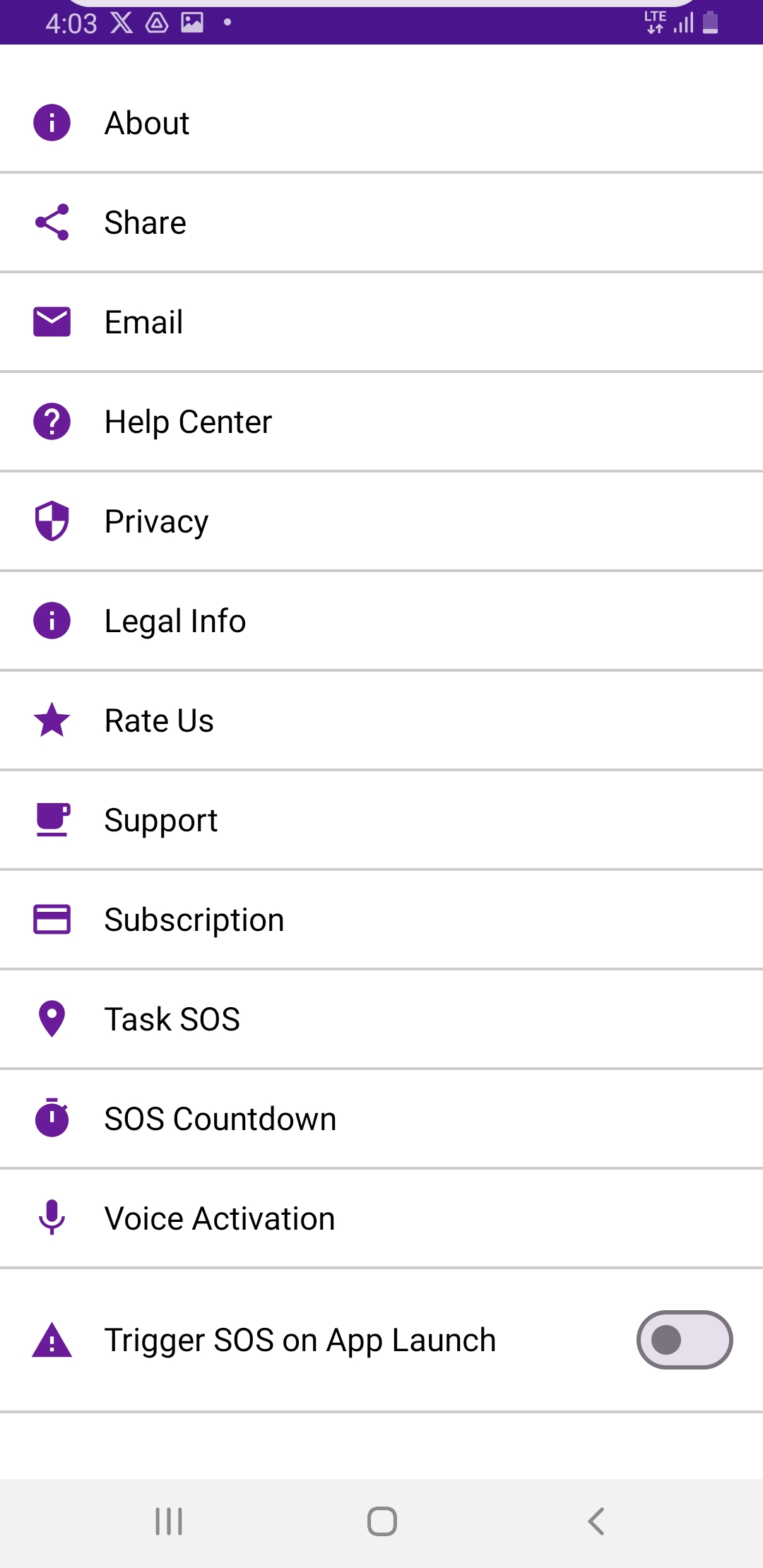
Task: Tap the Privacy shield icon
Action: coord(52,521)
